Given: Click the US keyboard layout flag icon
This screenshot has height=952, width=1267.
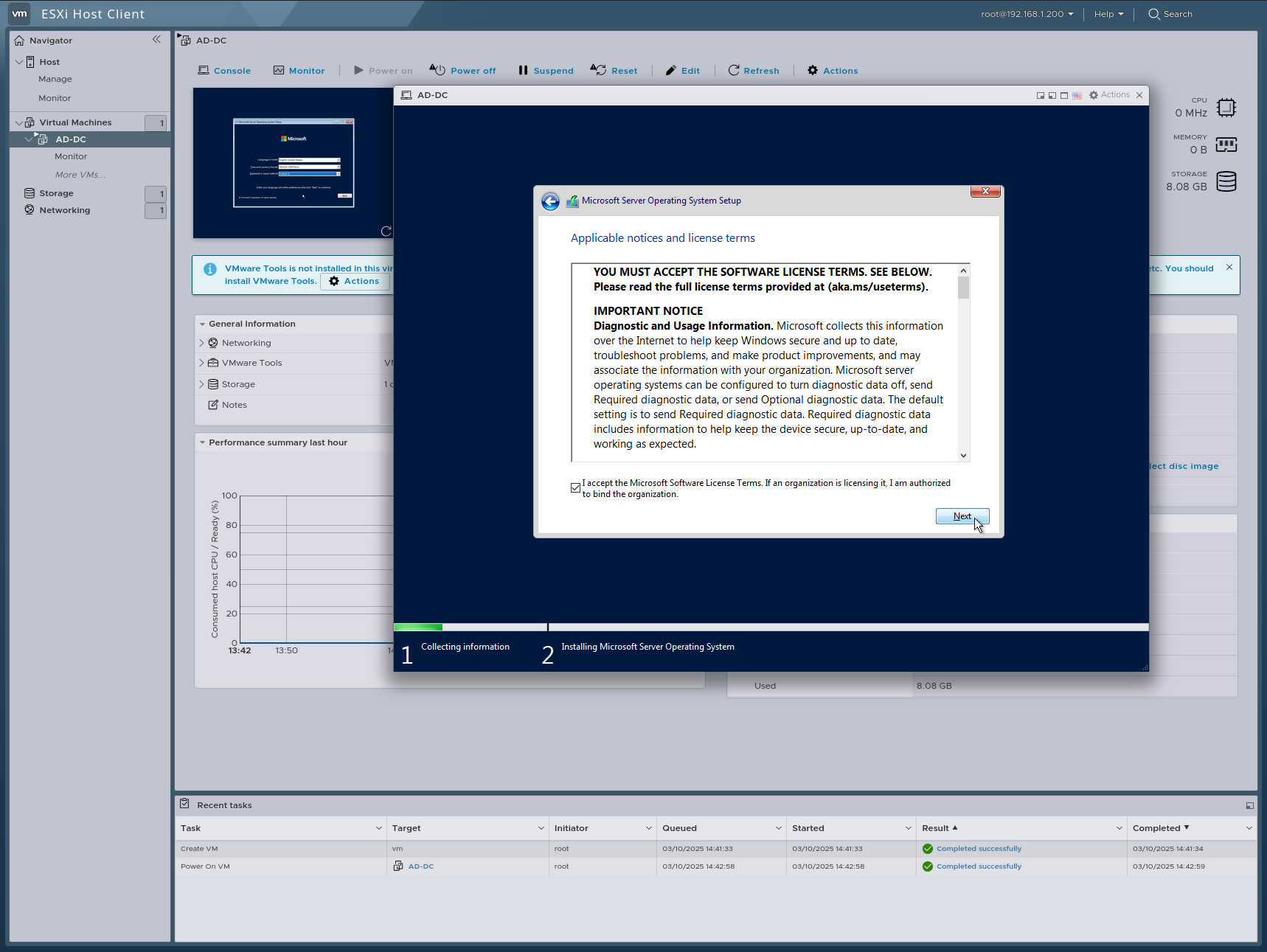Looking at the screenshot, I should (1077, 94).
